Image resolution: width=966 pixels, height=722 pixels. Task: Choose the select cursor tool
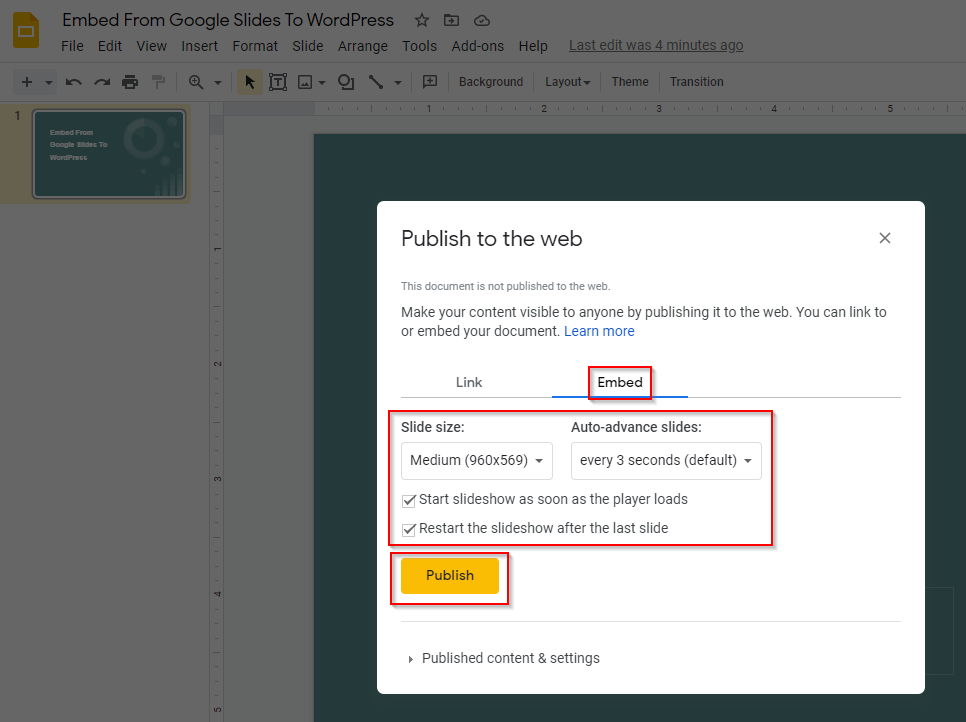click(250, 82)
